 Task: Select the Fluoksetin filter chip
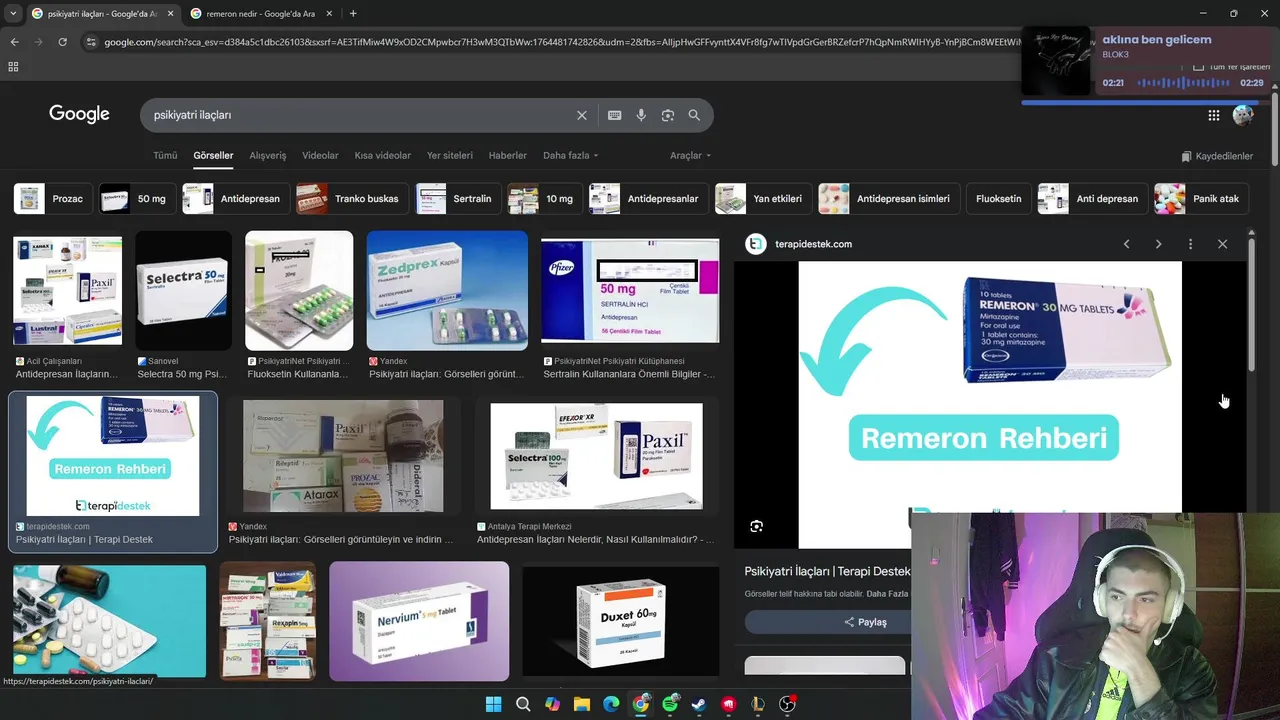pos(998,198)
